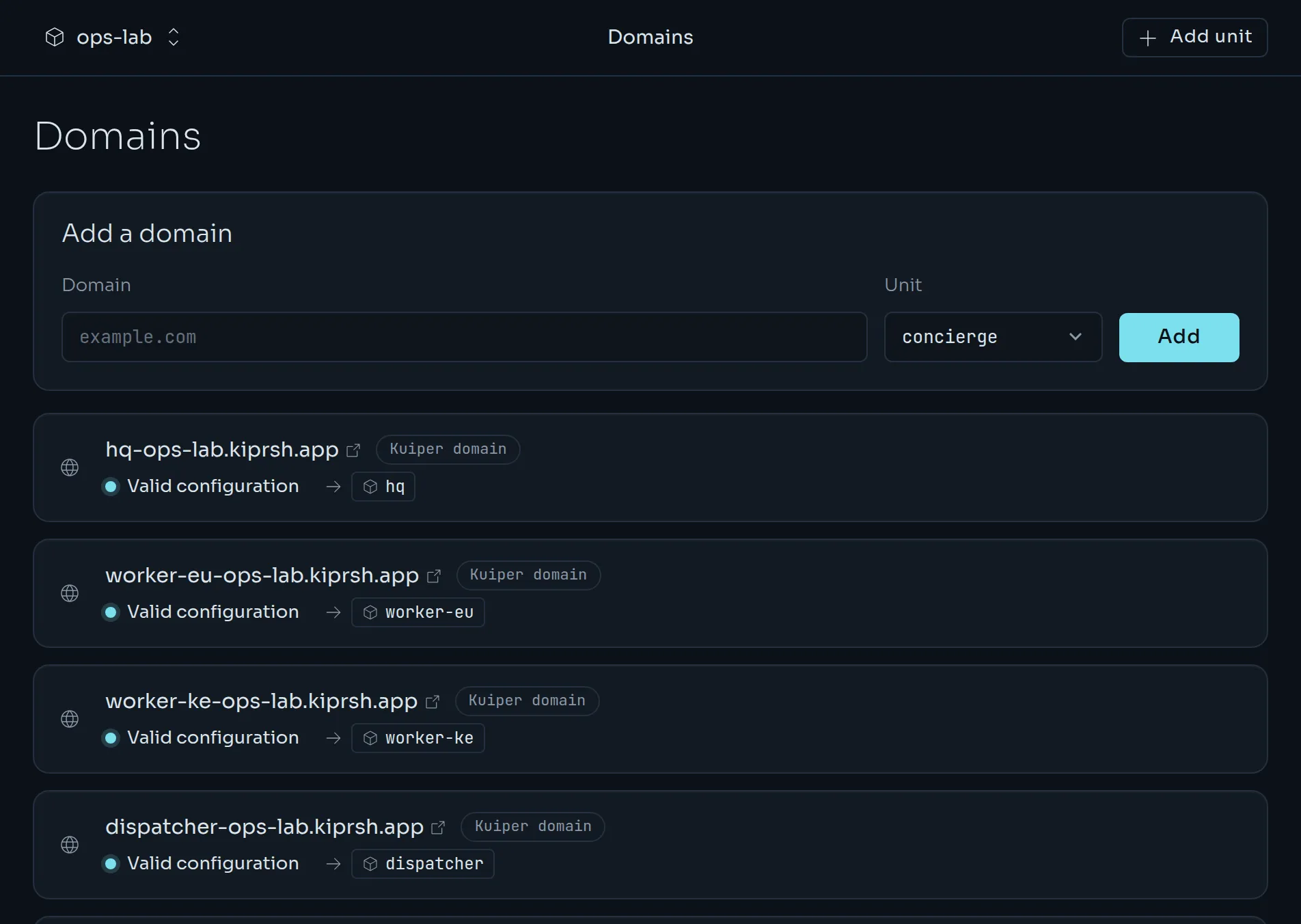Screen dimensions: 1301x924
Task: Click the cube icon in worker-eu chip
Action: tap(370, 612)
